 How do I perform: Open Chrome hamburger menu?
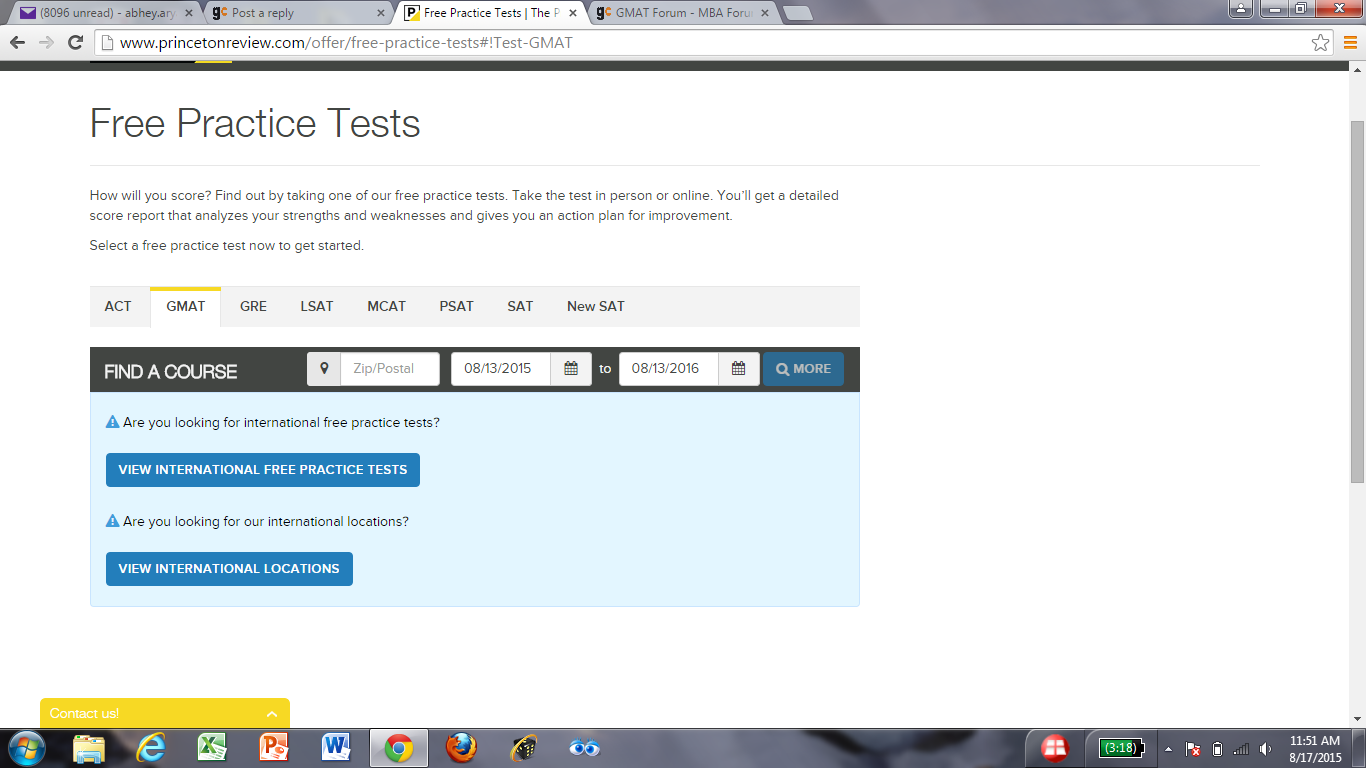point(1350,43)
